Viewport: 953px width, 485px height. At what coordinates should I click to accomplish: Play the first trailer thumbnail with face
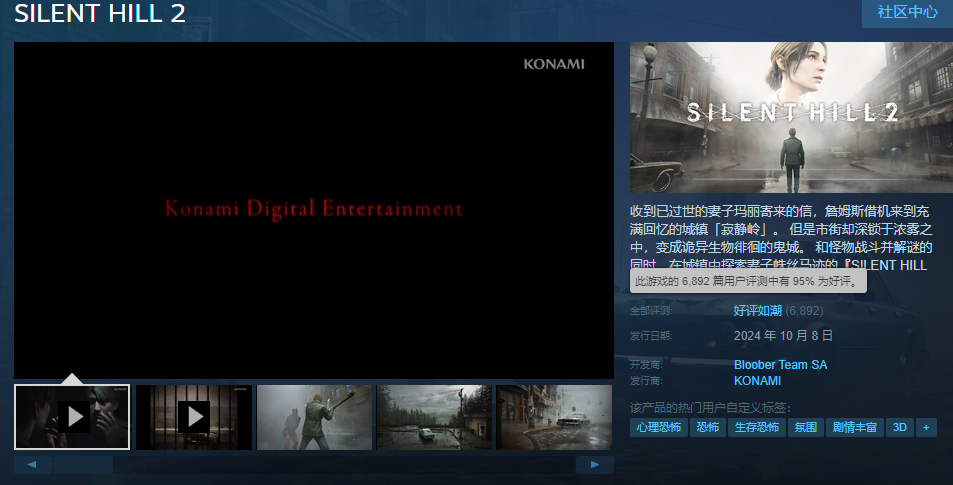pyautogui.click(x=72, y=417)
